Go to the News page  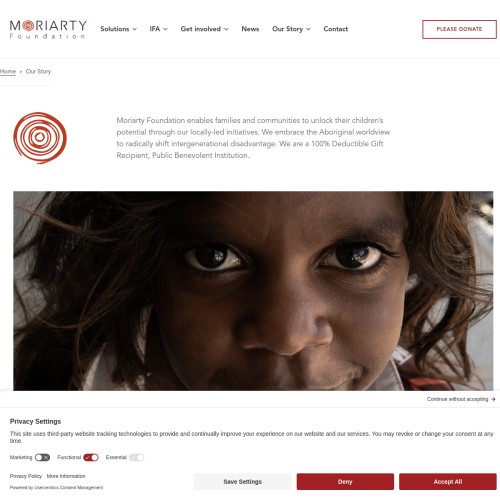click(x=250, y=29)
